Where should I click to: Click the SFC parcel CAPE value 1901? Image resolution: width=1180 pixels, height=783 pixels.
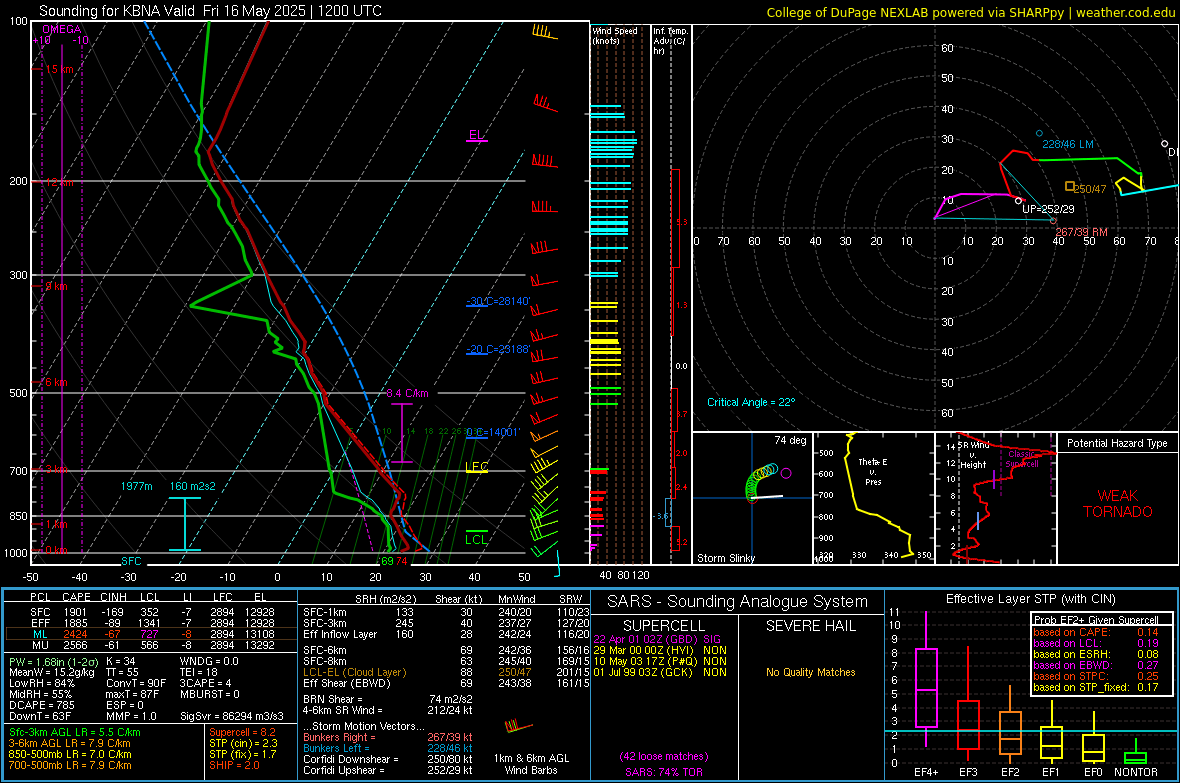coord(75,612)
